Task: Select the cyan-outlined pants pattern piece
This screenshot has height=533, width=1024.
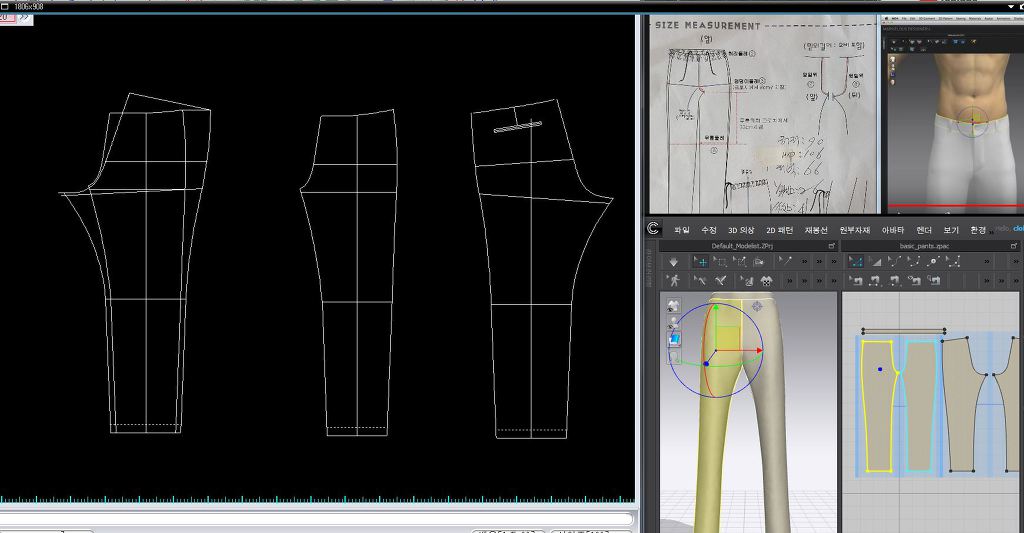Action: 922,406
